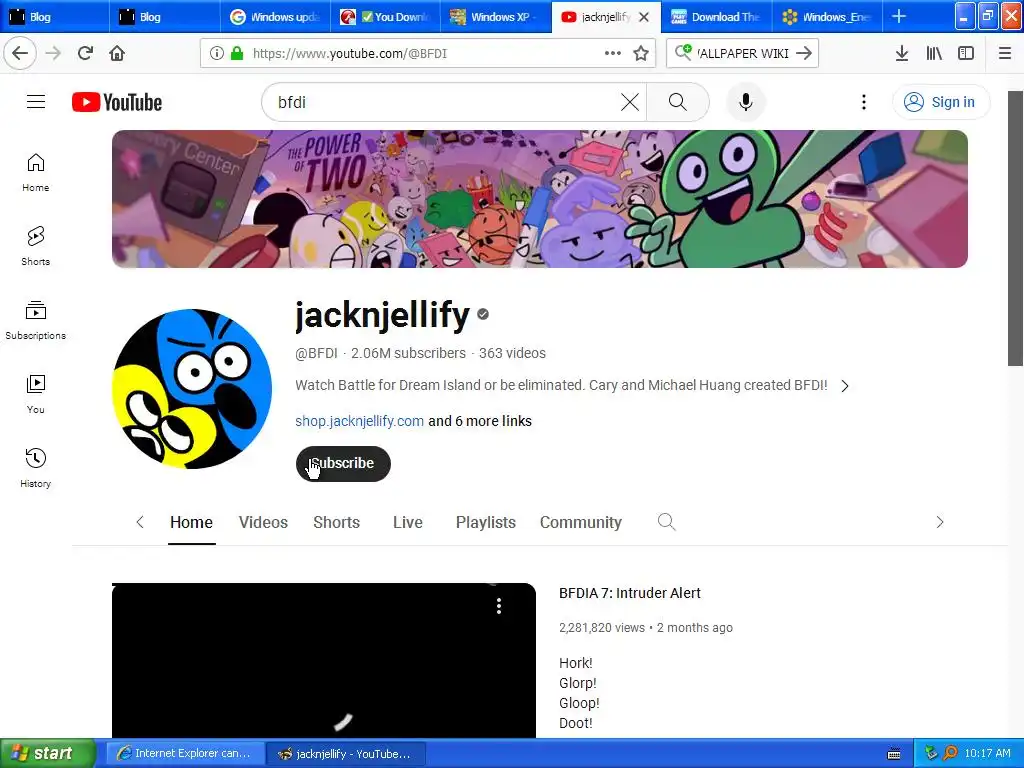Viewport: 1024px width, 768px height.
Task: Open the browser home page icon
Action: pyautogui.click(x=117, y=53)
